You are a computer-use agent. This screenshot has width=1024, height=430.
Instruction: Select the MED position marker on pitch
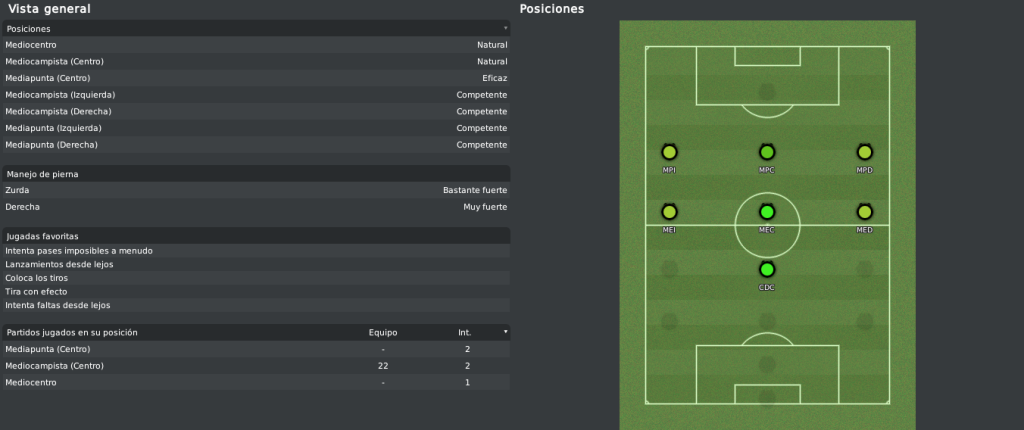pyautogui.click(x=865, y=212)
